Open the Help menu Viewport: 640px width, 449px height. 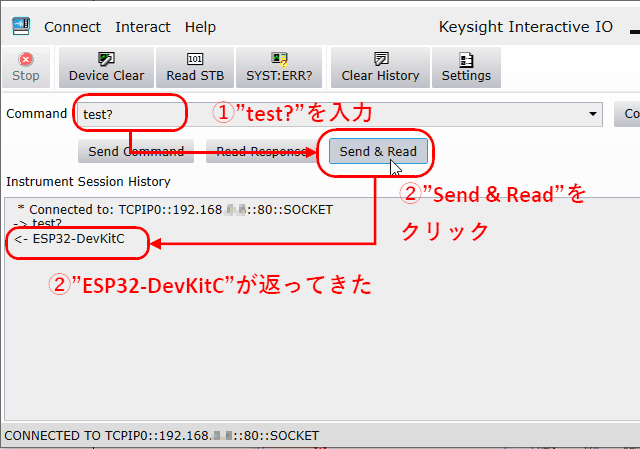tap(200, 27)
